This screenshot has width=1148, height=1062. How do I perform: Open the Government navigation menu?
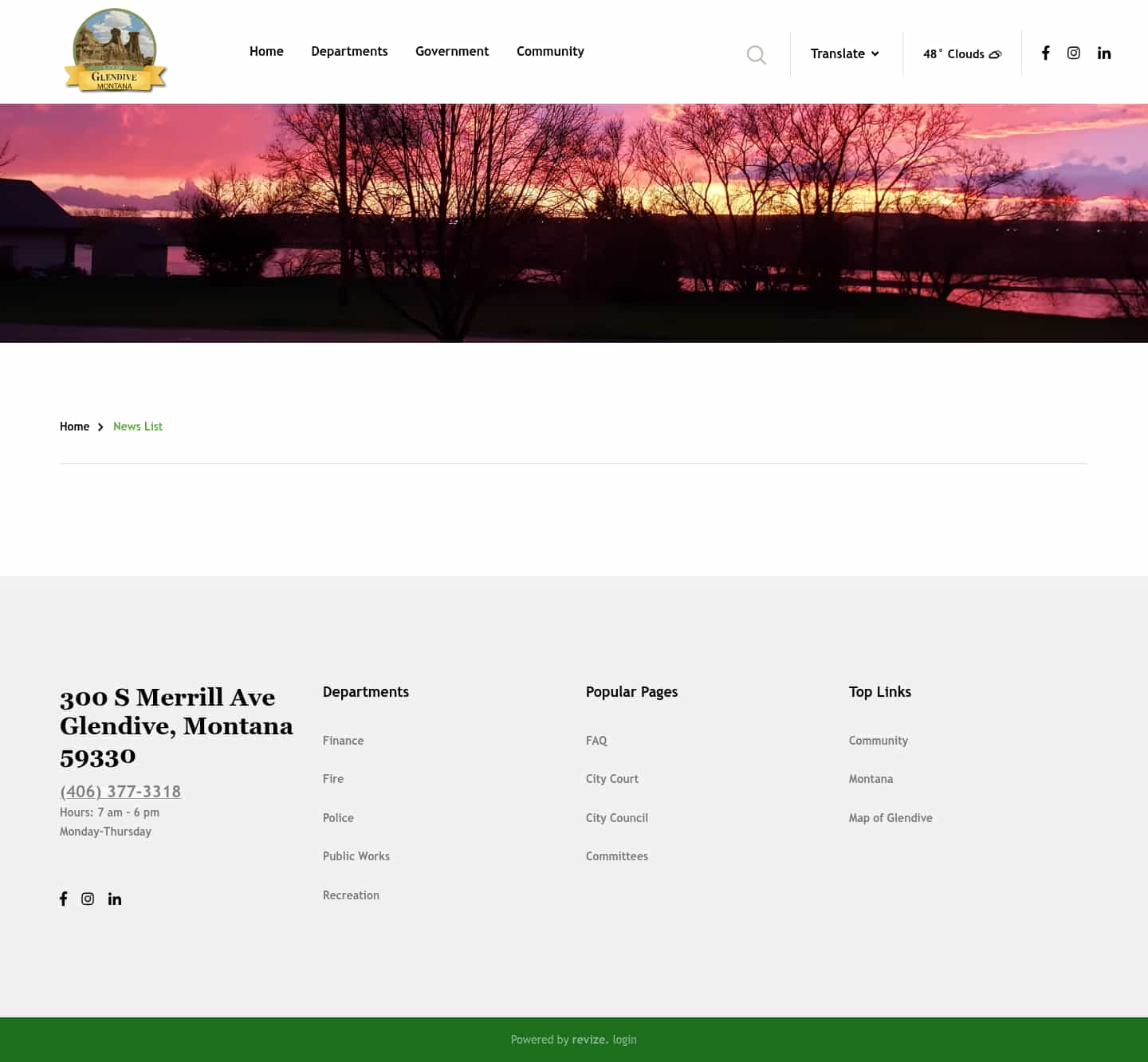coord(452,51)
